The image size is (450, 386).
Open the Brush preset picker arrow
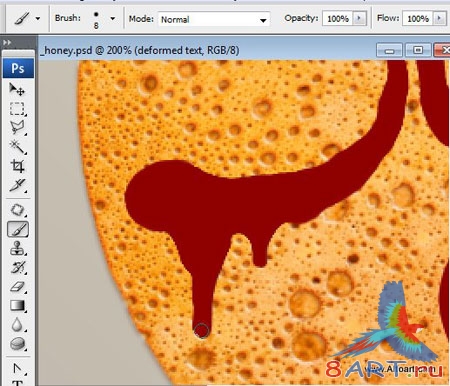click(113, 19)
